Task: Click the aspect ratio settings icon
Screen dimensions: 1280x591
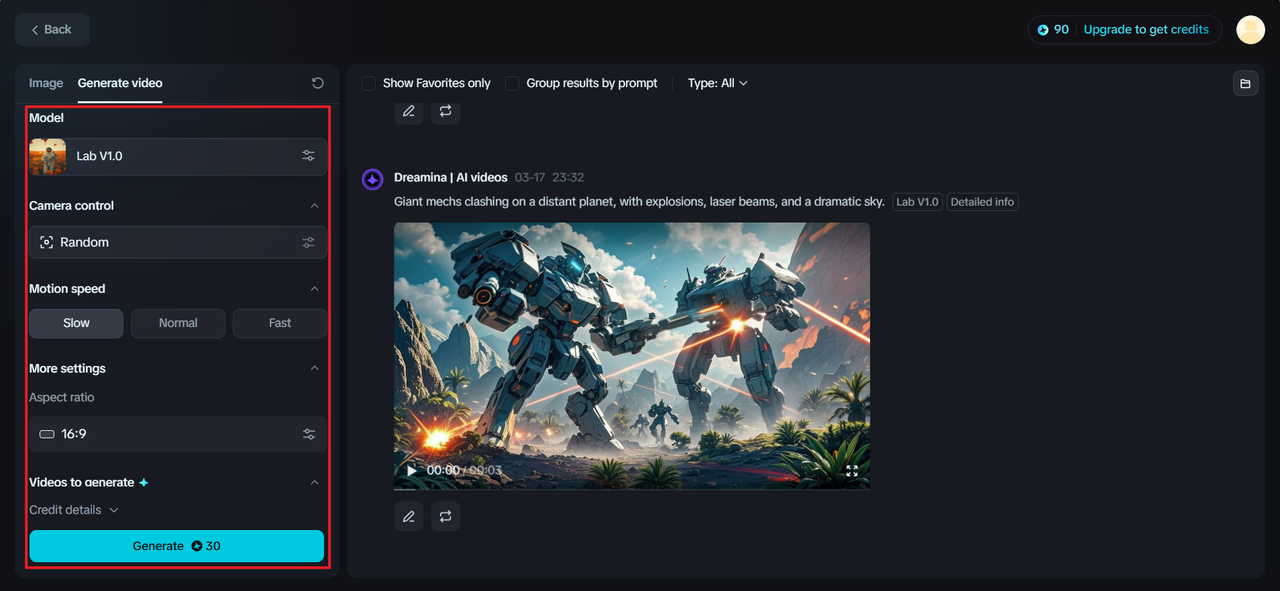Action: pyautogui.click(x=308, y=433)
